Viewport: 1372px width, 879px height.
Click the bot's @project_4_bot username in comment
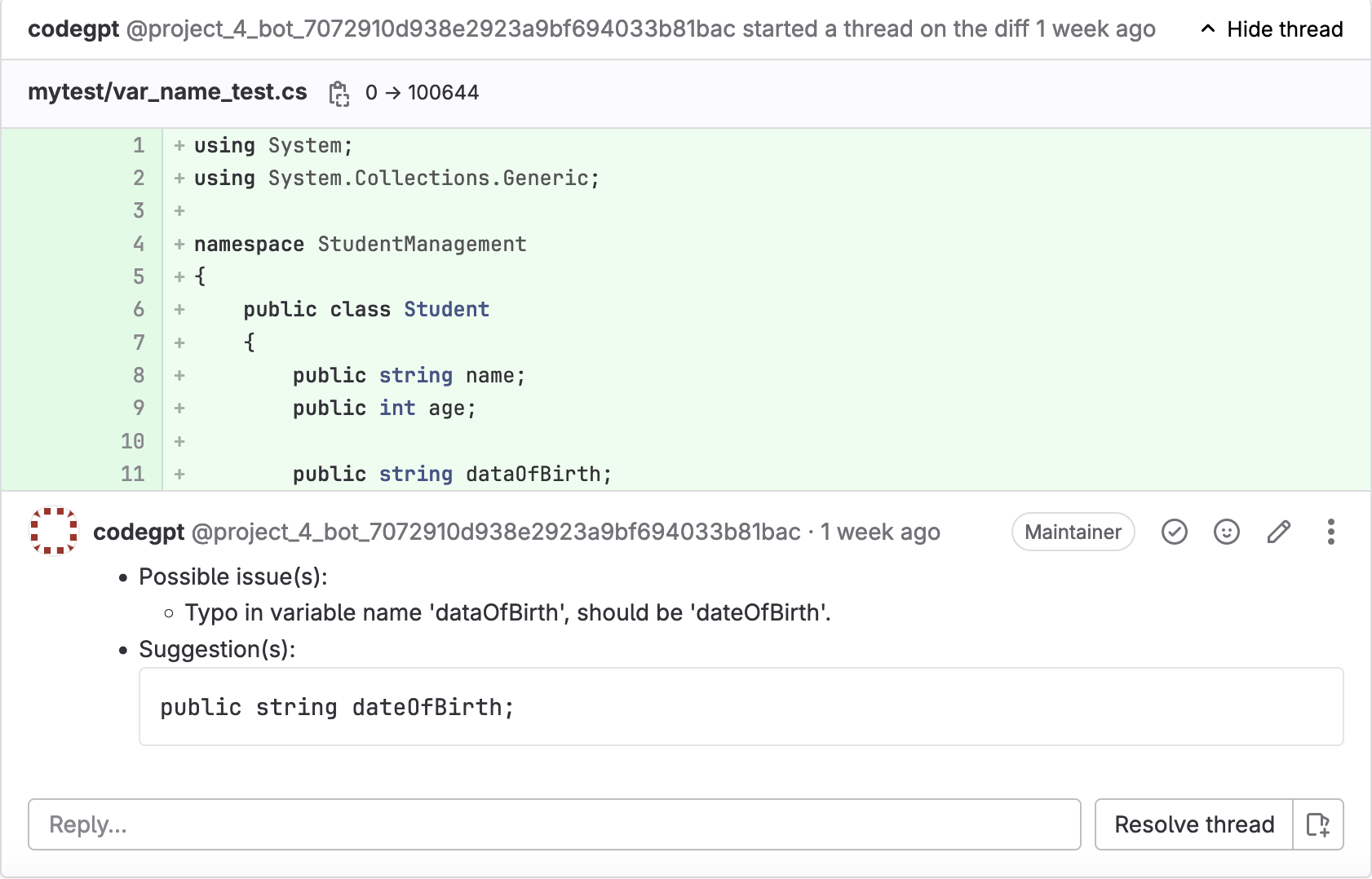click(x=496, y=532)
